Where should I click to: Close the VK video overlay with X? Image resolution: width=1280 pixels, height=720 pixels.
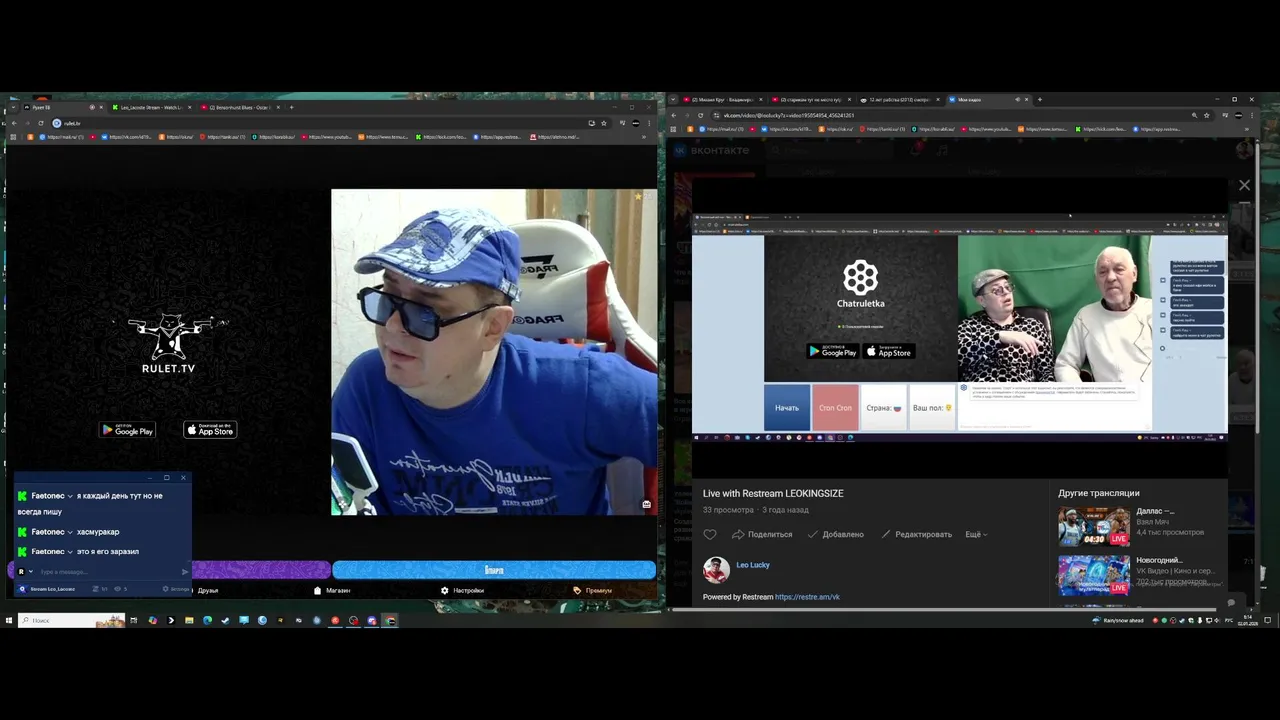[1244, 185]
